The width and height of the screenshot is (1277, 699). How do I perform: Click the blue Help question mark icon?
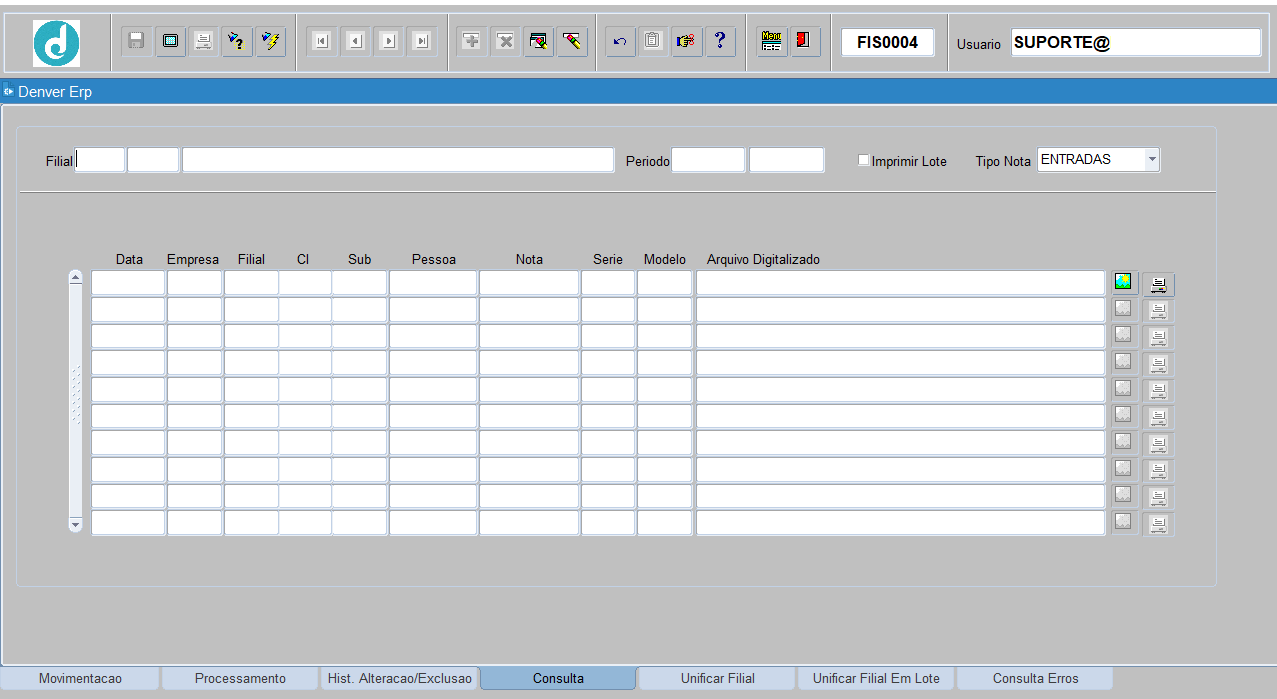coord(720,41)
